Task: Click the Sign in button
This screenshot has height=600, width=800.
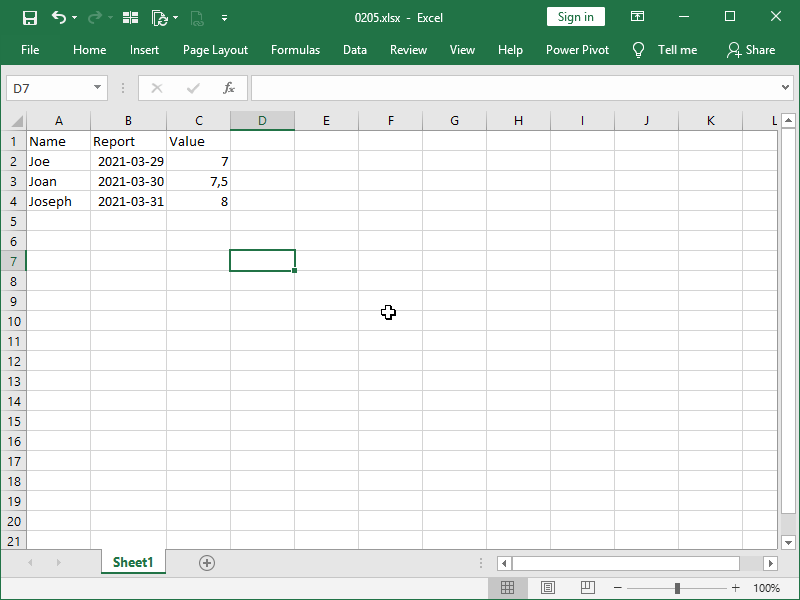Action: 575,17
